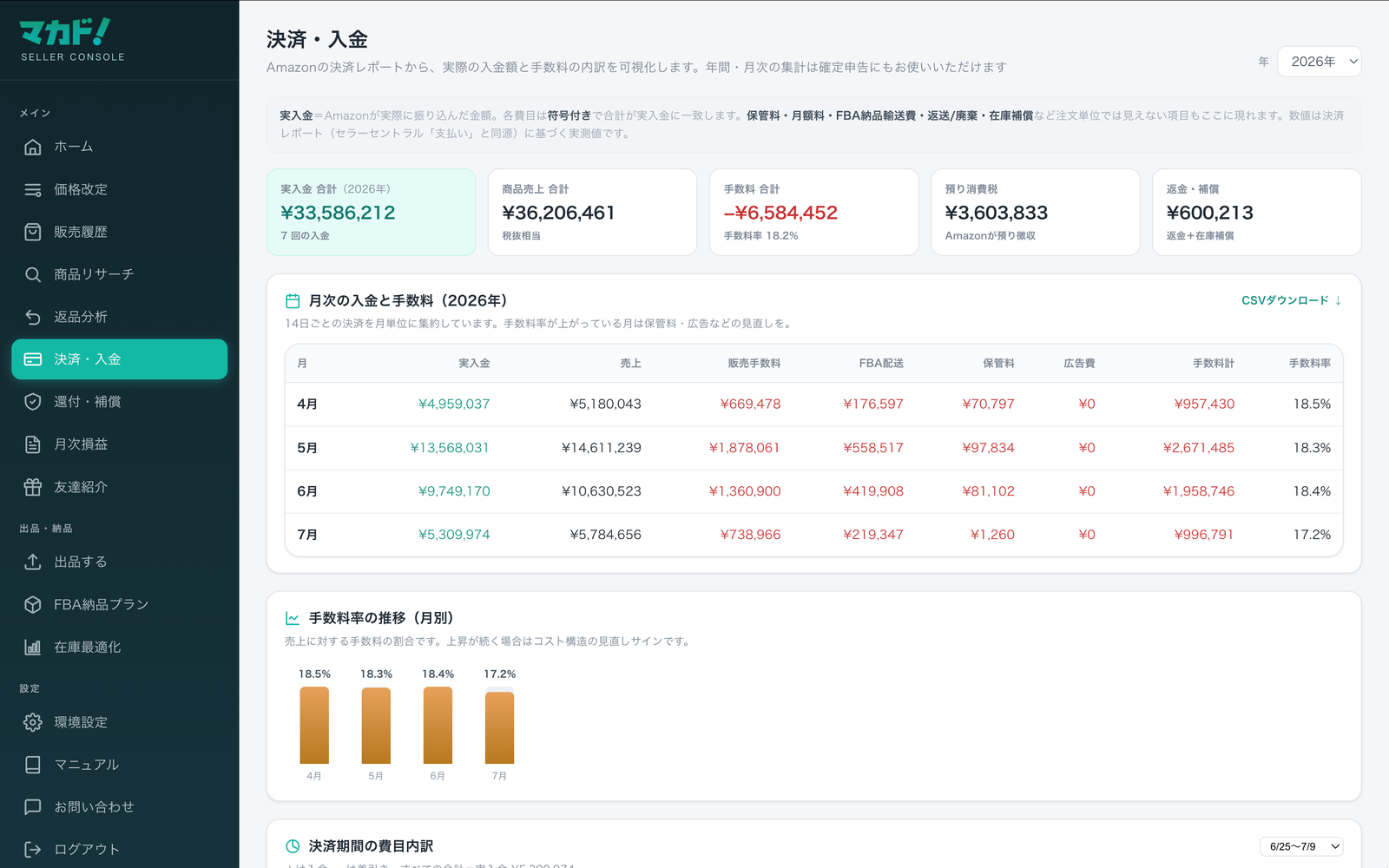Click the 7月 bar in the chart
The height and width of the screenshot is (868, 1389).
tap(499, 727)
